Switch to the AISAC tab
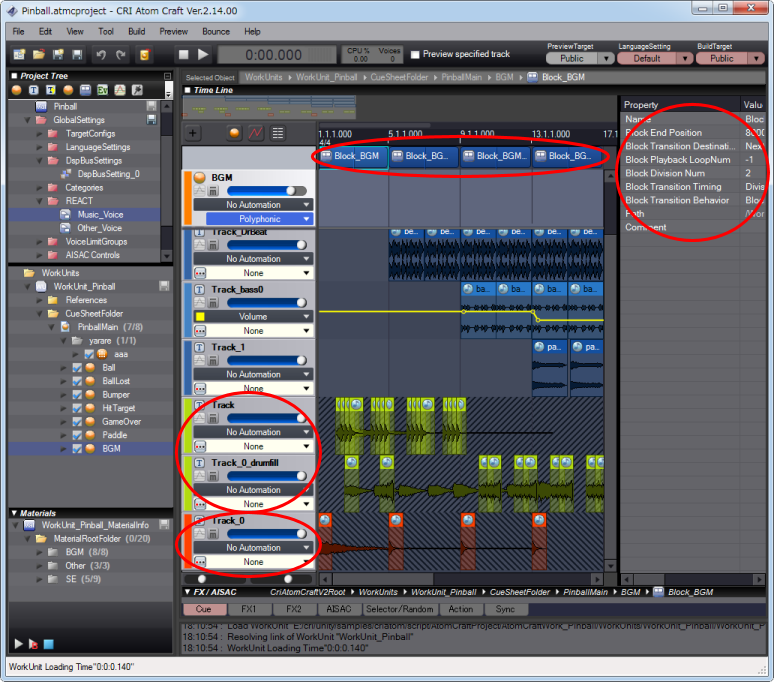This screenshot has height=682, width=774. tap(338, 609)
